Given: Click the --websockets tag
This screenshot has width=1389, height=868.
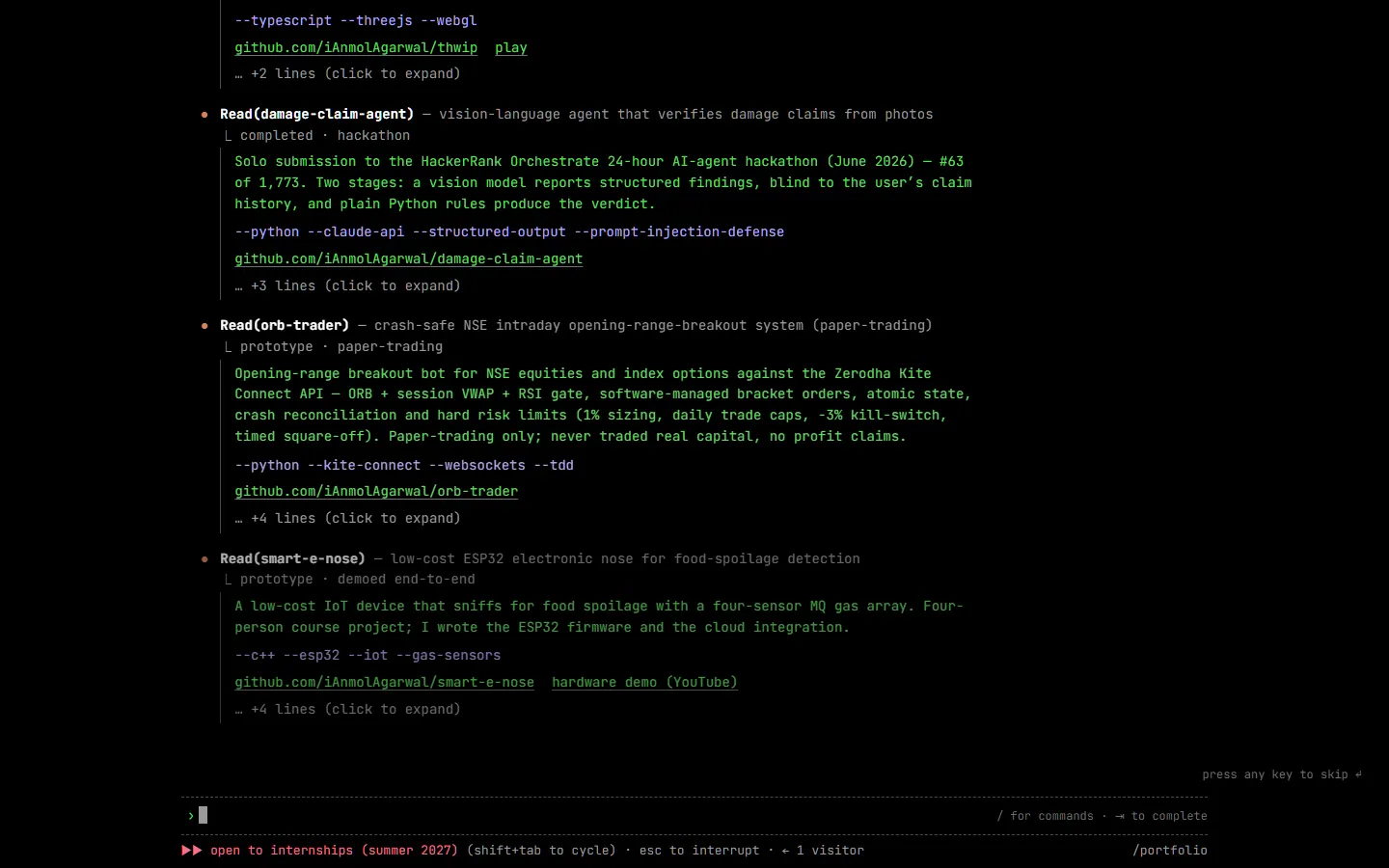Looking at the screenshot, I should pyautogui.click(x=477, y=465).
